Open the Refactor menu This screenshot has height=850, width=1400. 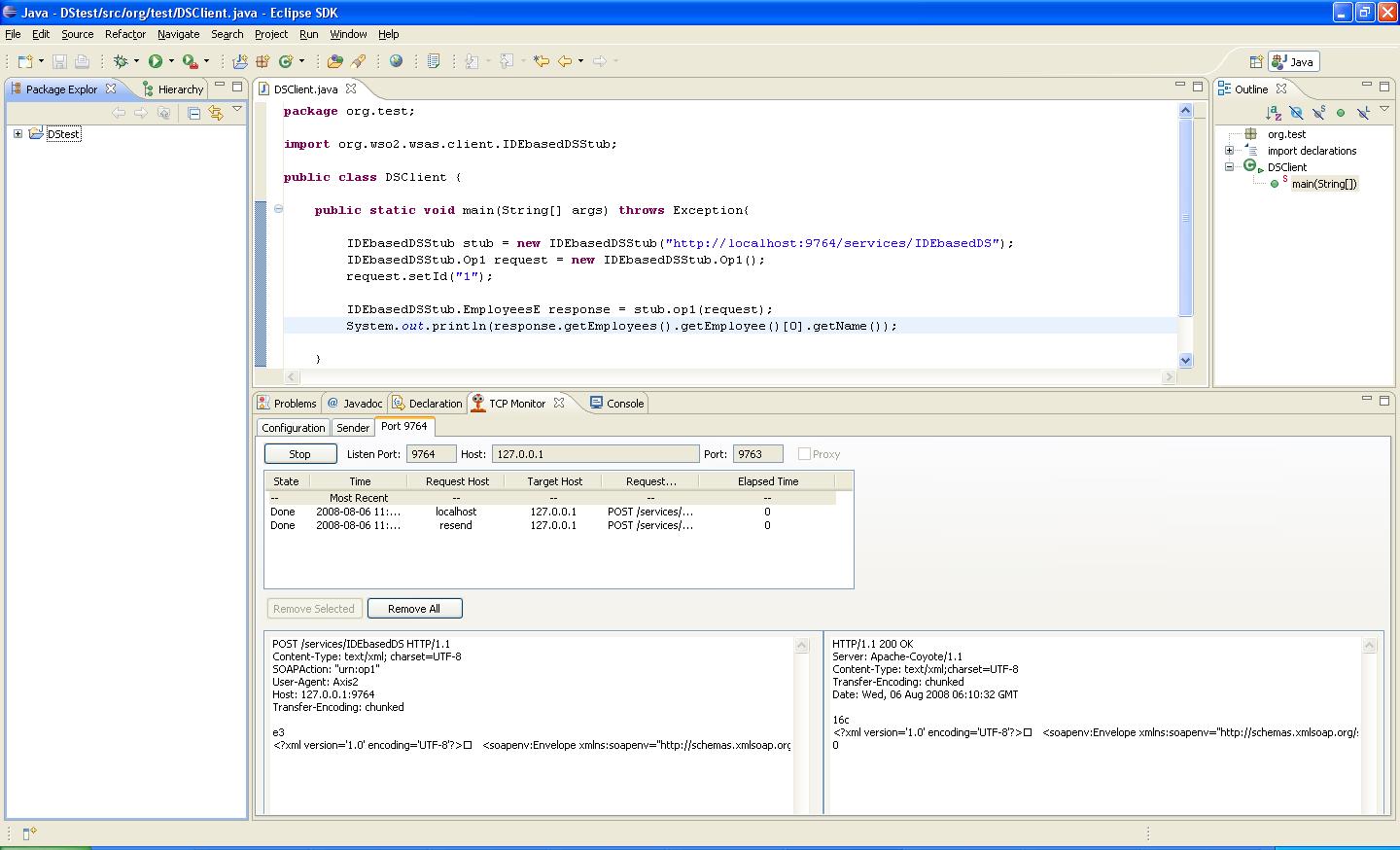(124, 34)
